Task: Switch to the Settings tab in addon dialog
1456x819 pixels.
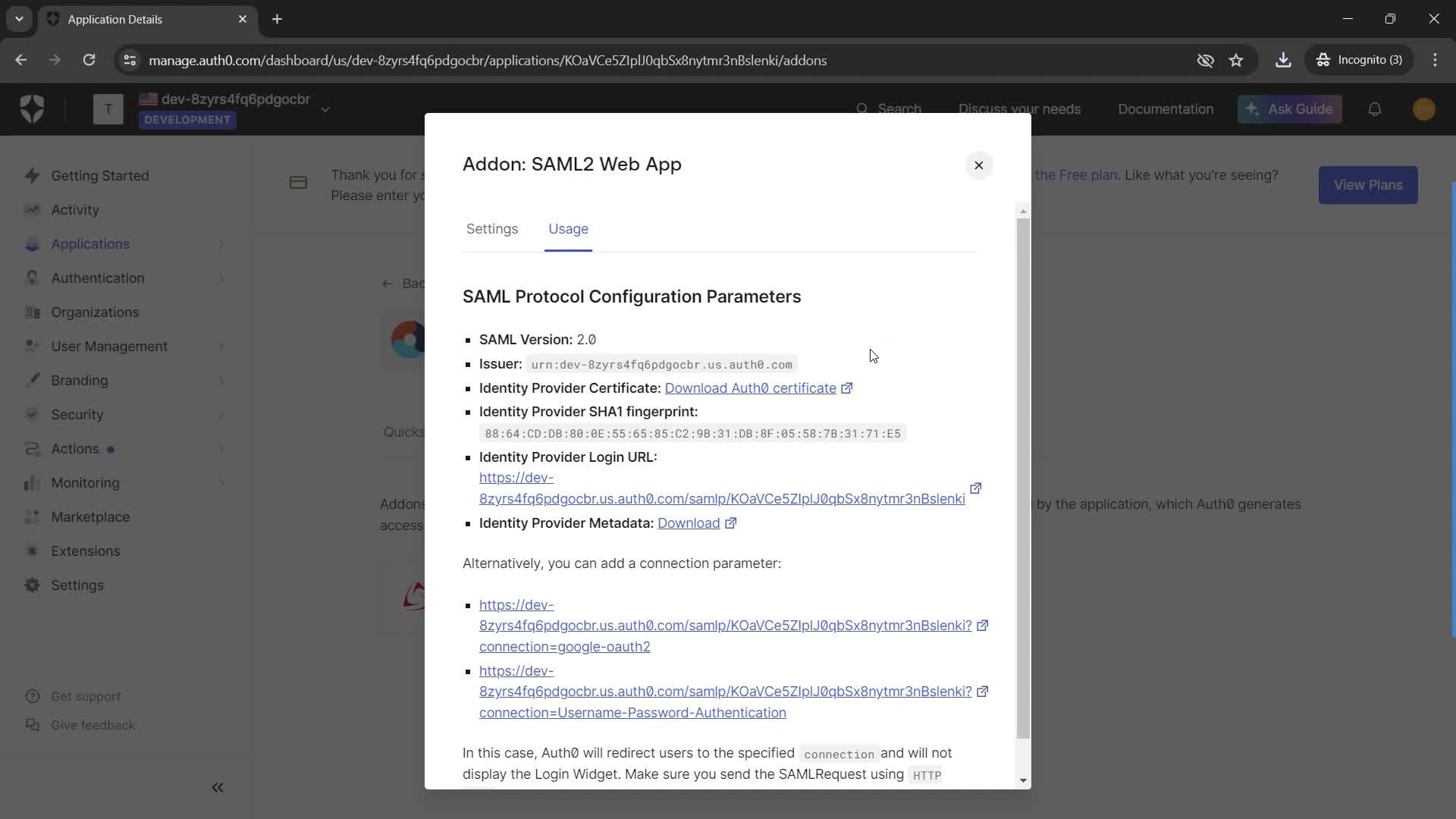Action: click(492, 229)
